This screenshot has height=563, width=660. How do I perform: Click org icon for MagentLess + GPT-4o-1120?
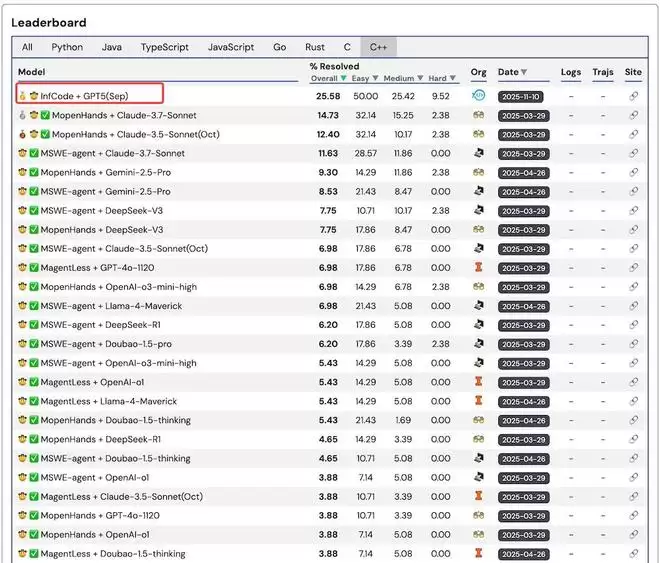click(479, 268)
